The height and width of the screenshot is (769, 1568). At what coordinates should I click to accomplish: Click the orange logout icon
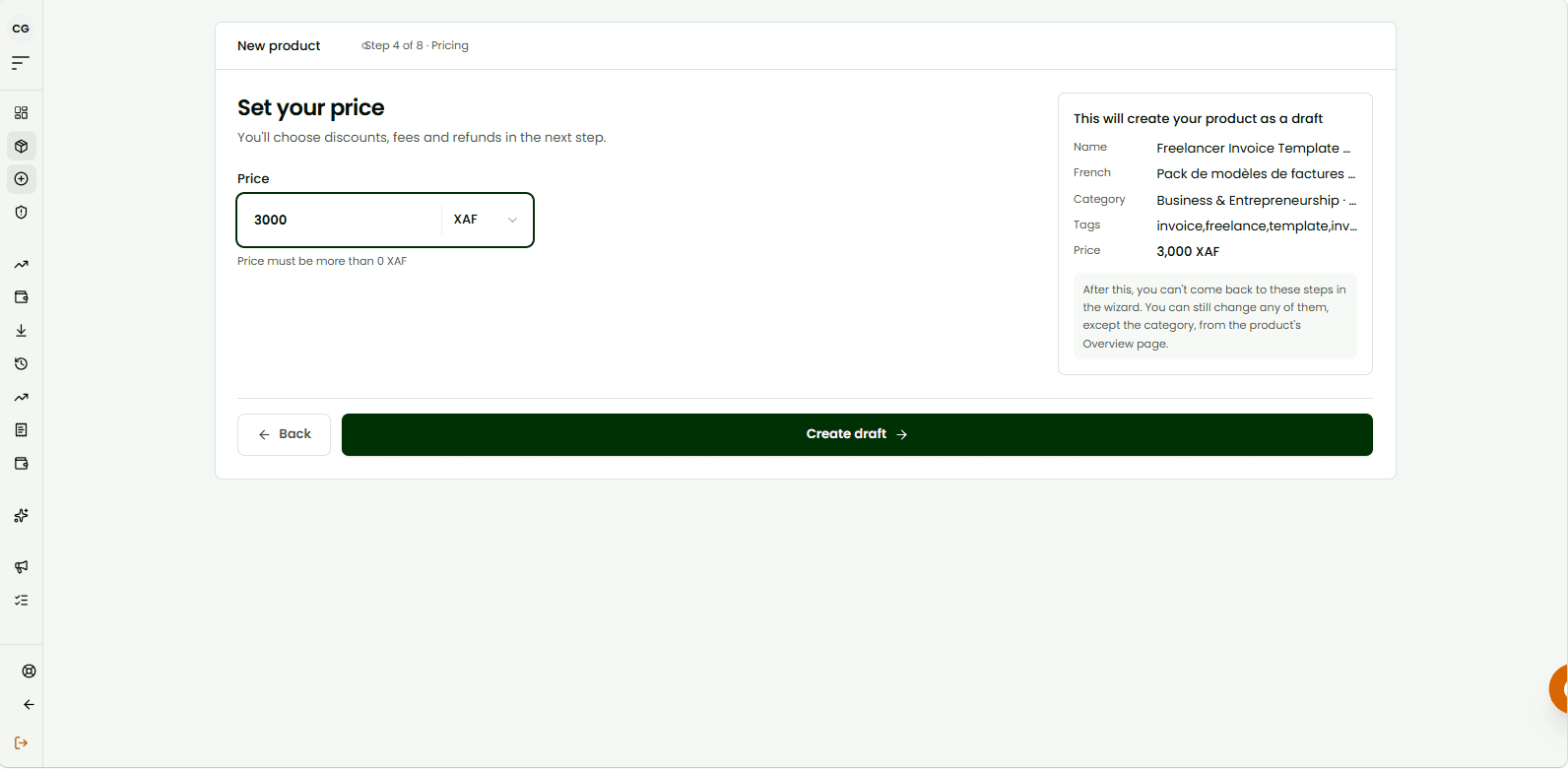[22, 742]
